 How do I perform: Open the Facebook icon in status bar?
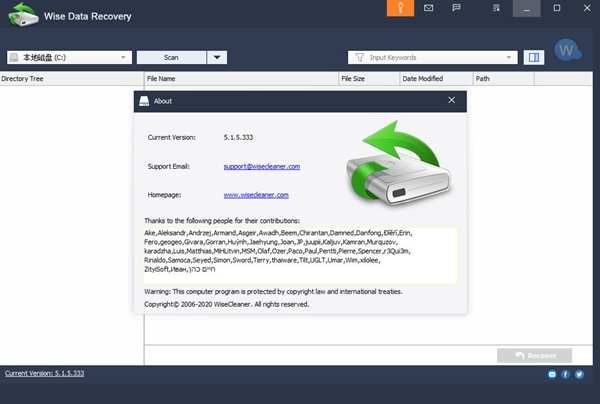[566, 374]
